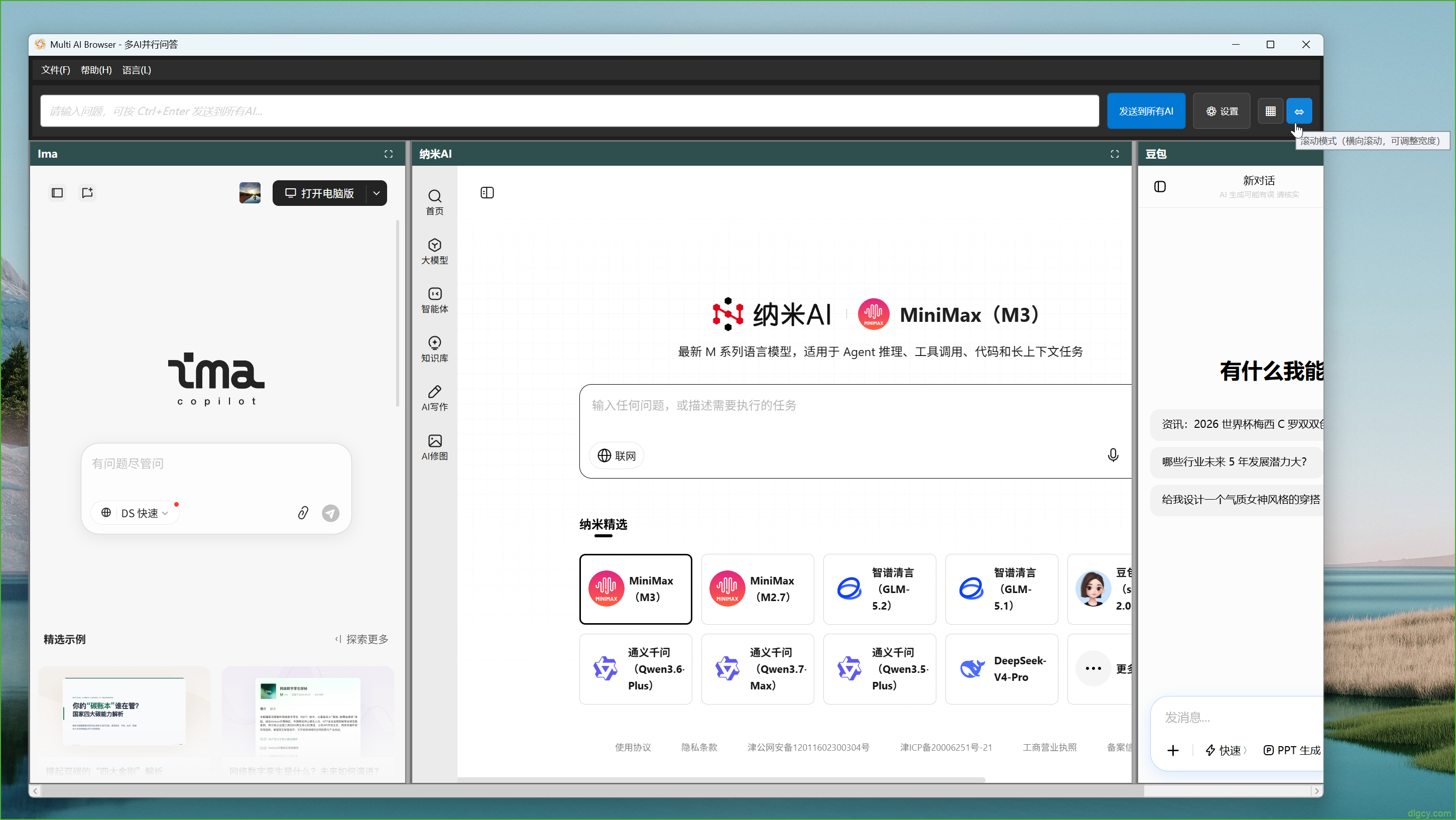Viewport: 1456px width, 820px height.
Task: Pick 气质女神风格的穿搭 suggestion
Action: [1237, 500]
